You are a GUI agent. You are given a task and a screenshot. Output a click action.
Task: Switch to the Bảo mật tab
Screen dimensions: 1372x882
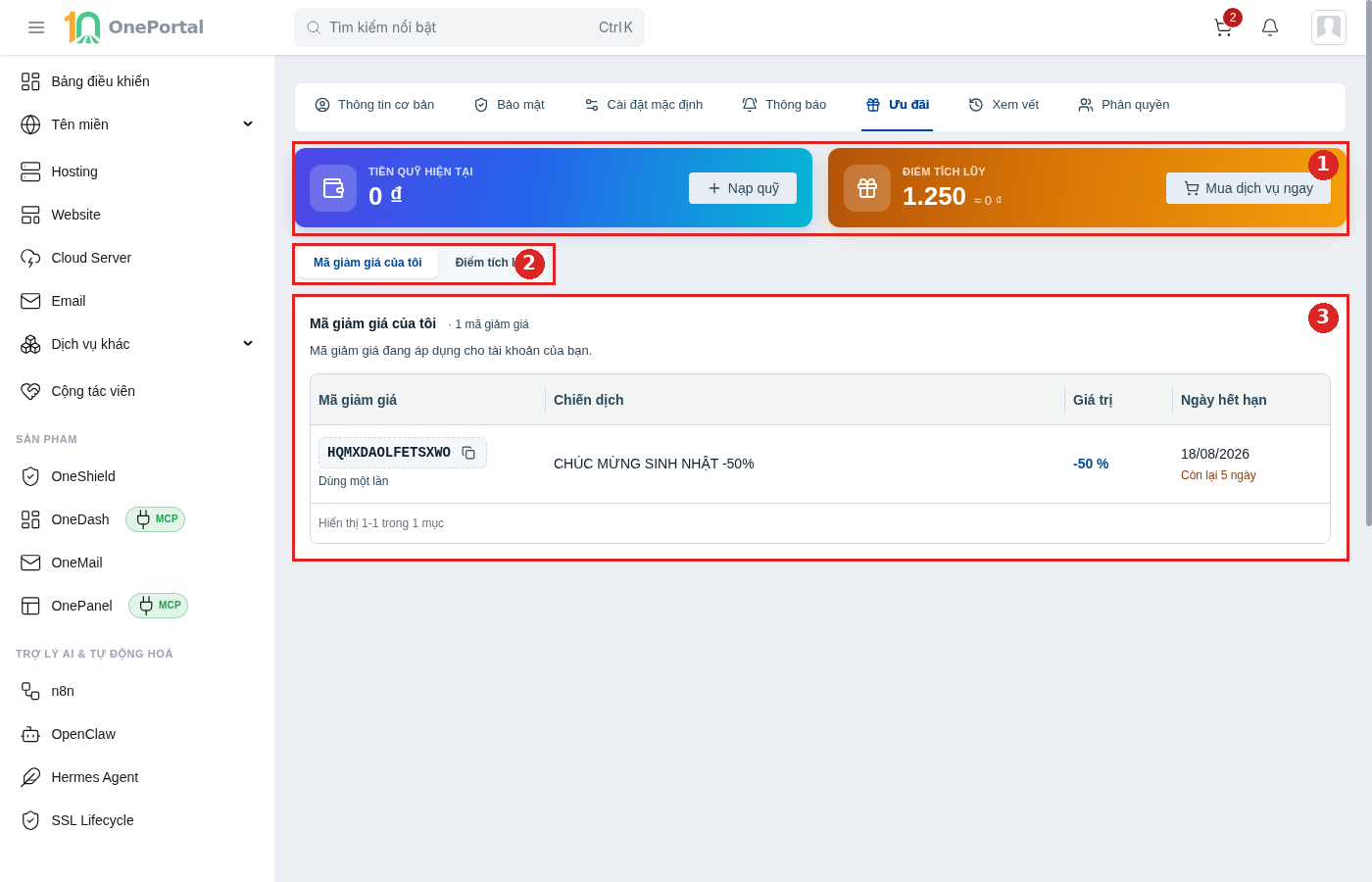(x=510, y=105)
